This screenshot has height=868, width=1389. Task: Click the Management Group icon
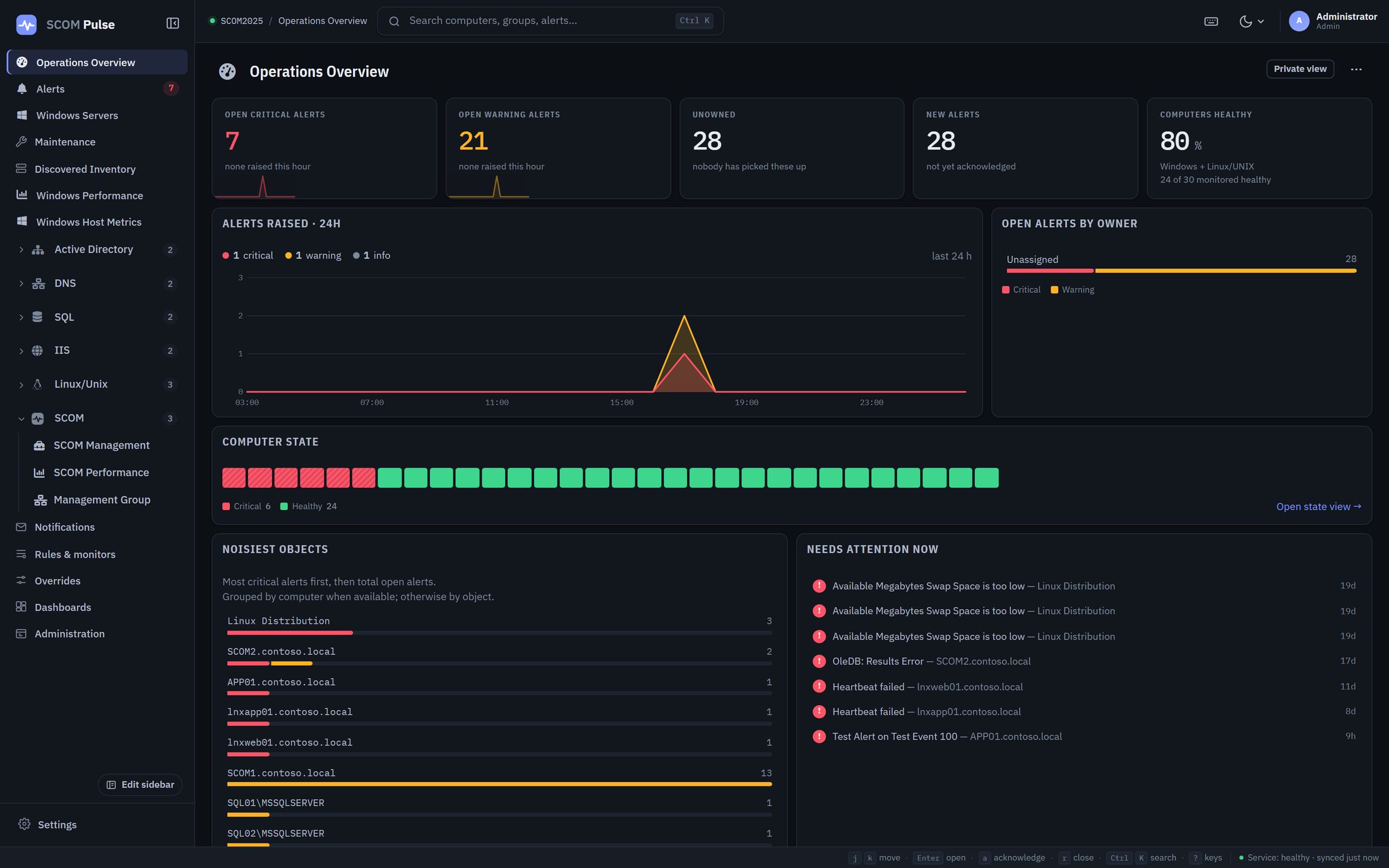point(40,500)
